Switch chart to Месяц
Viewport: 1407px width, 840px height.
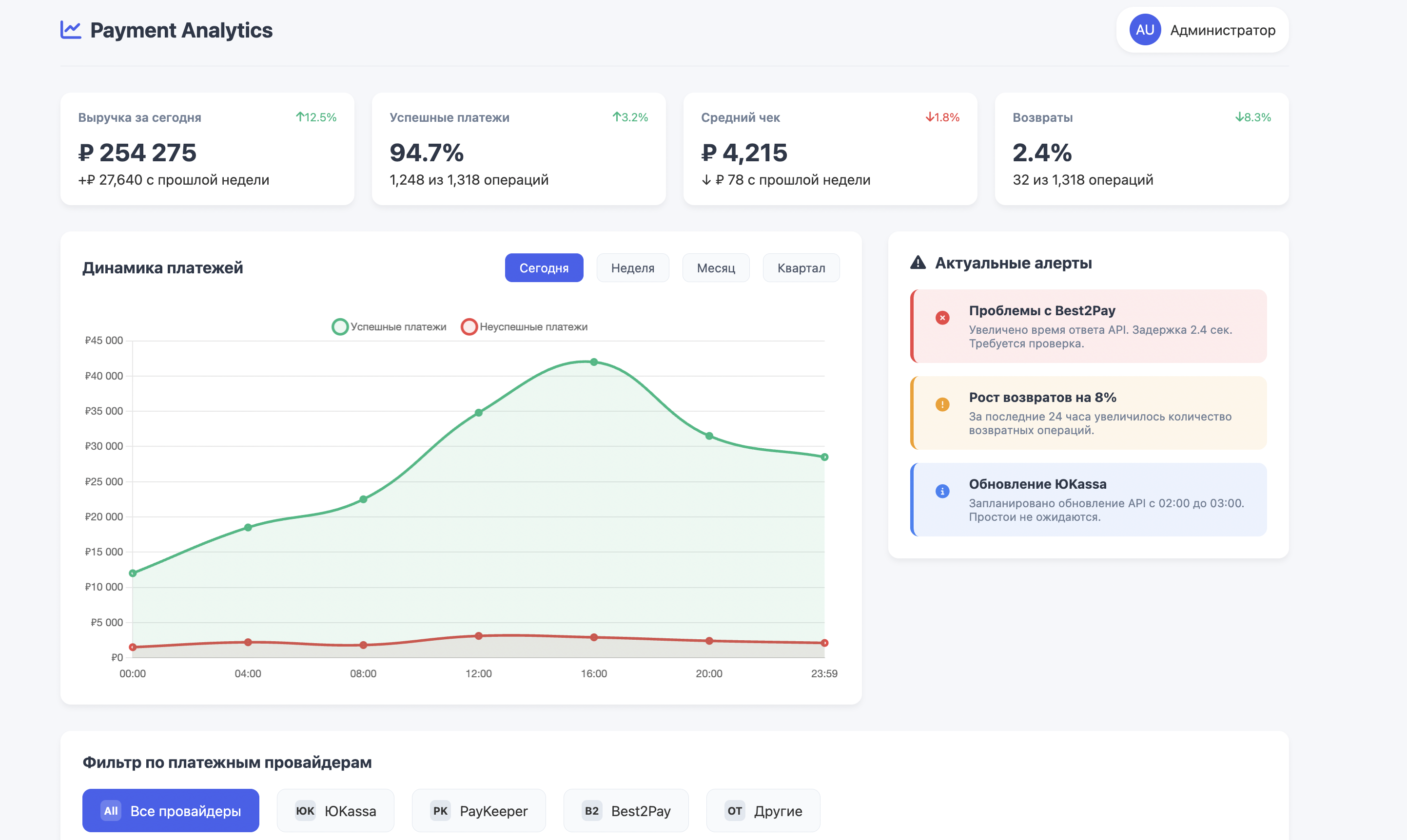(x=716, y=267)
